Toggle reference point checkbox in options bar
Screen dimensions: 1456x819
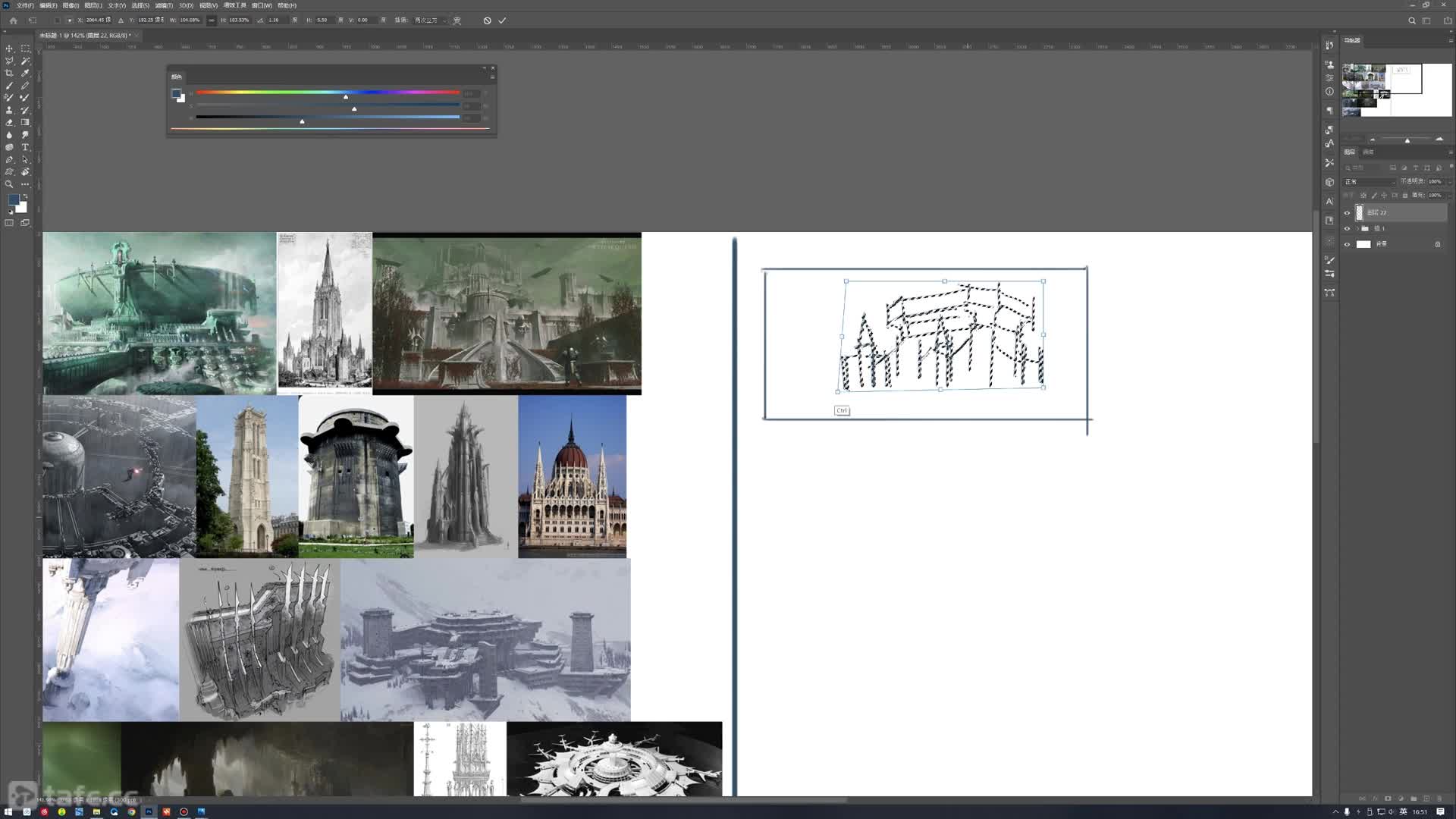tap(57, 20)
